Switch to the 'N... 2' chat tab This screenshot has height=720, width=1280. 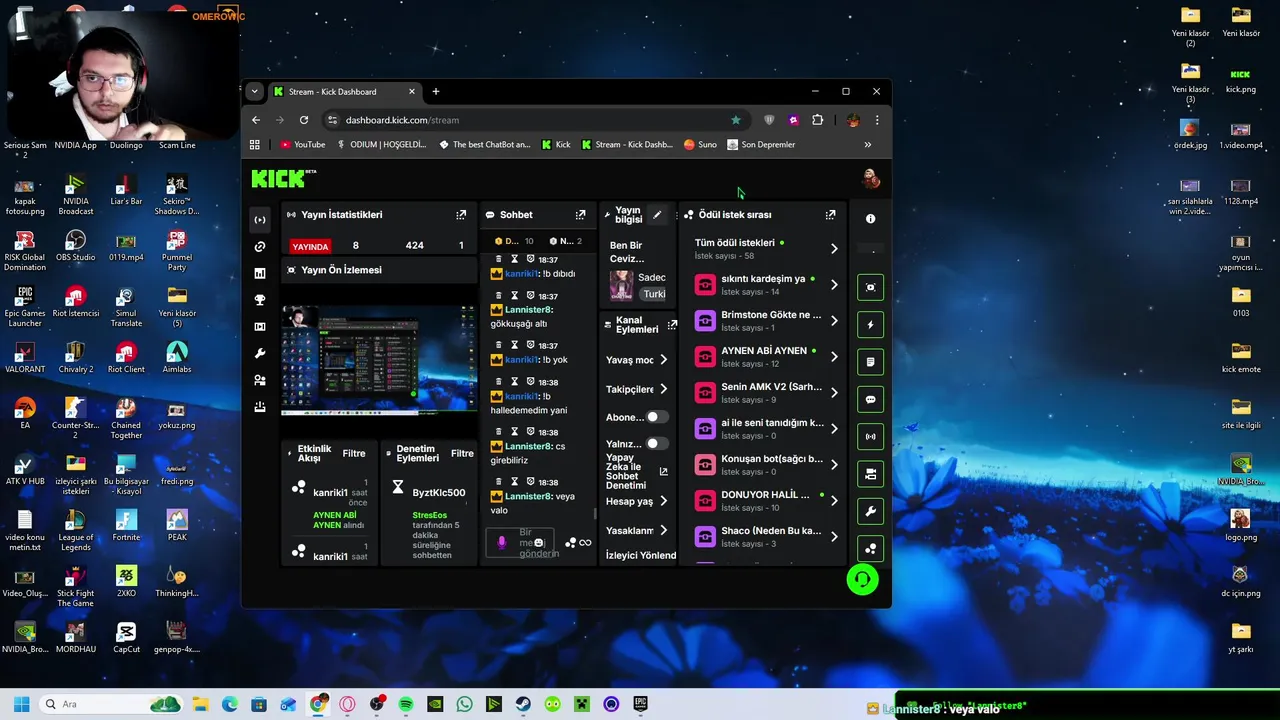pyautogui.click(x=565, y=241)
